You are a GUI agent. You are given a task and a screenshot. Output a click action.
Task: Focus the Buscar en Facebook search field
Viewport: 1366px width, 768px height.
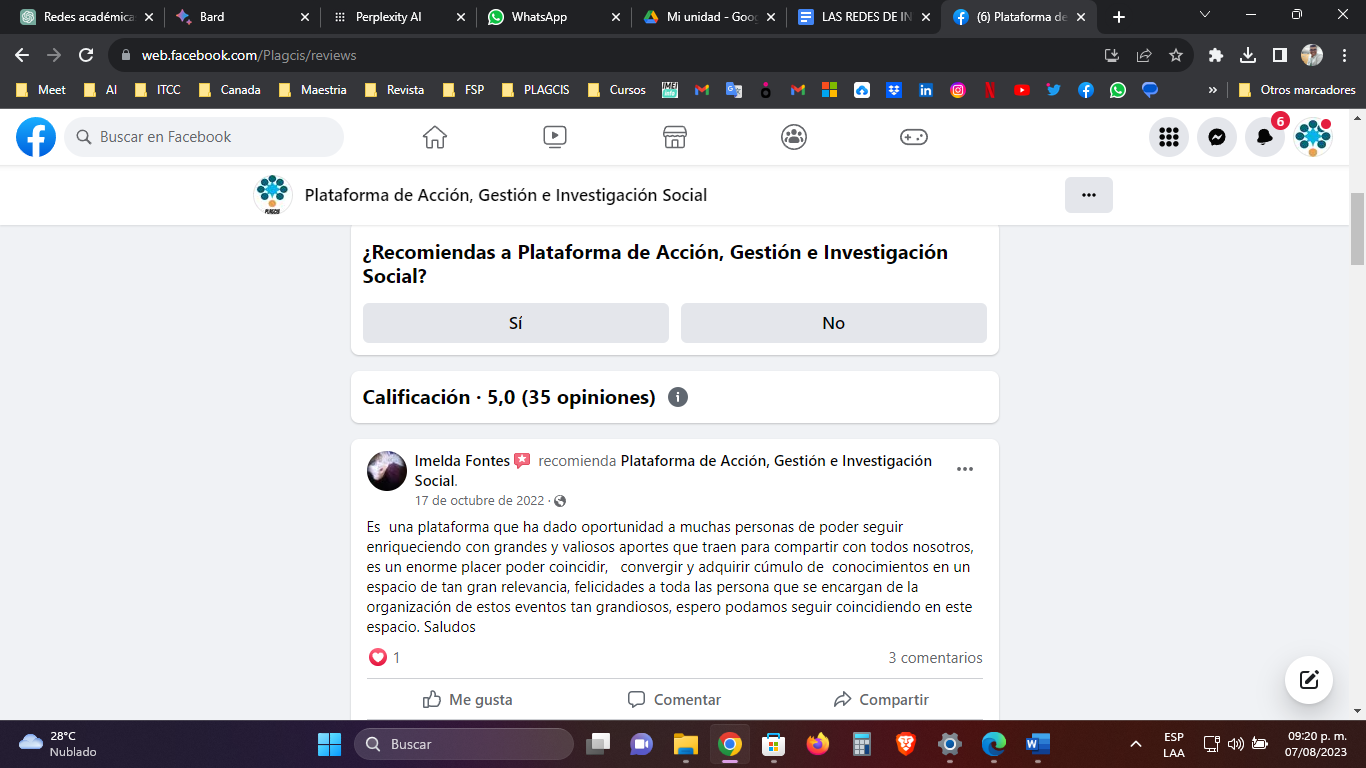click(204, 137)
